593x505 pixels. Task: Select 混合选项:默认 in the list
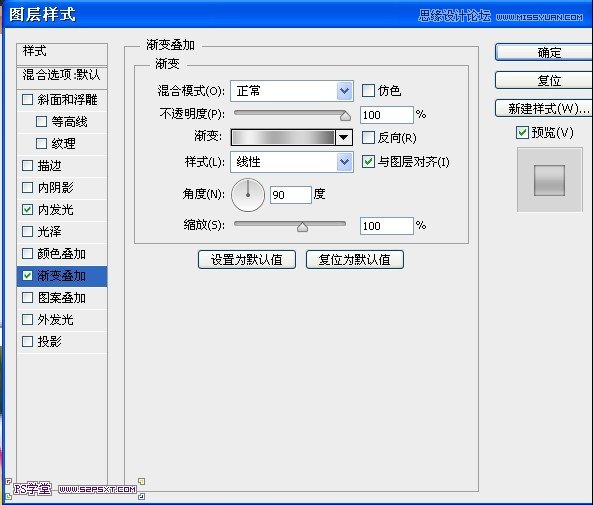click(x=62, y=77)
